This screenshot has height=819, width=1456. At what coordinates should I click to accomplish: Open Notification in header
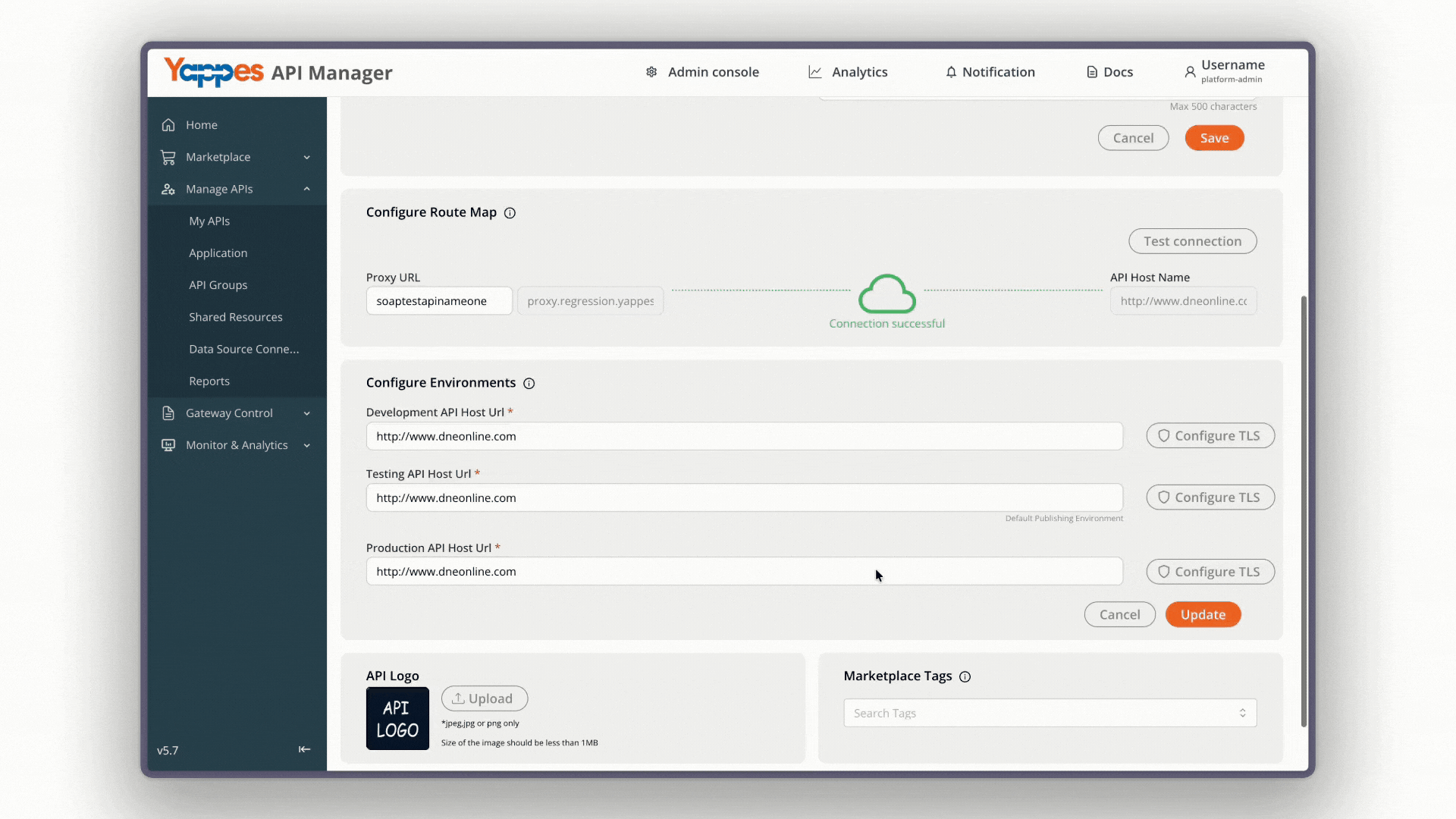click(x=999, y=72)
